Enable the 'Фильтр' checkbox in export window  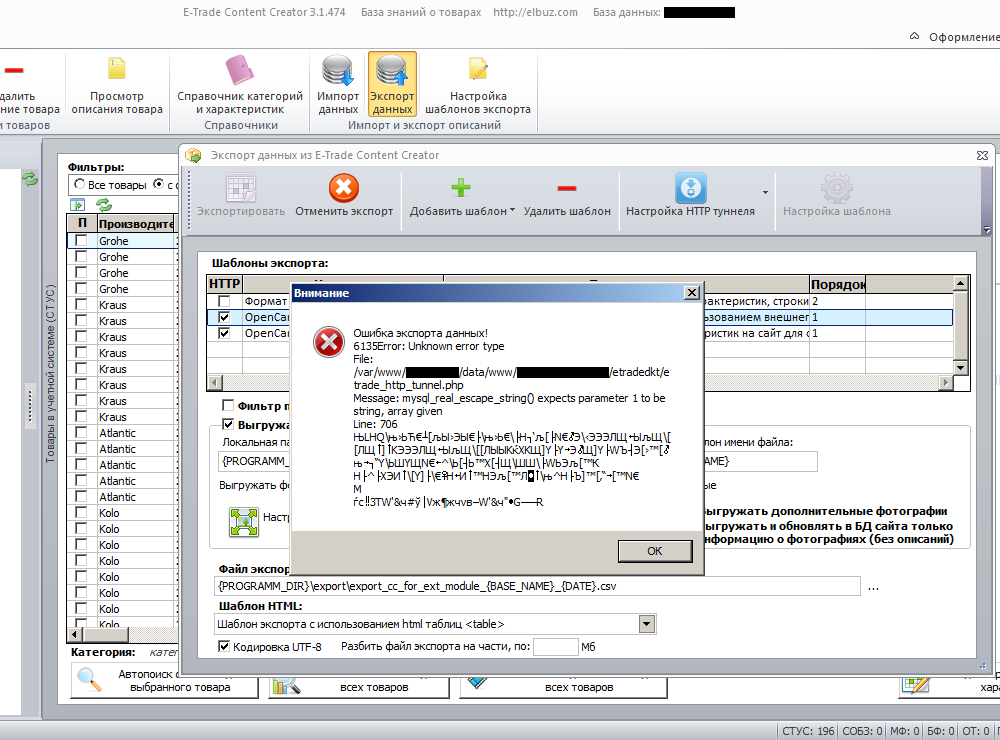click(x=228, y=405)
